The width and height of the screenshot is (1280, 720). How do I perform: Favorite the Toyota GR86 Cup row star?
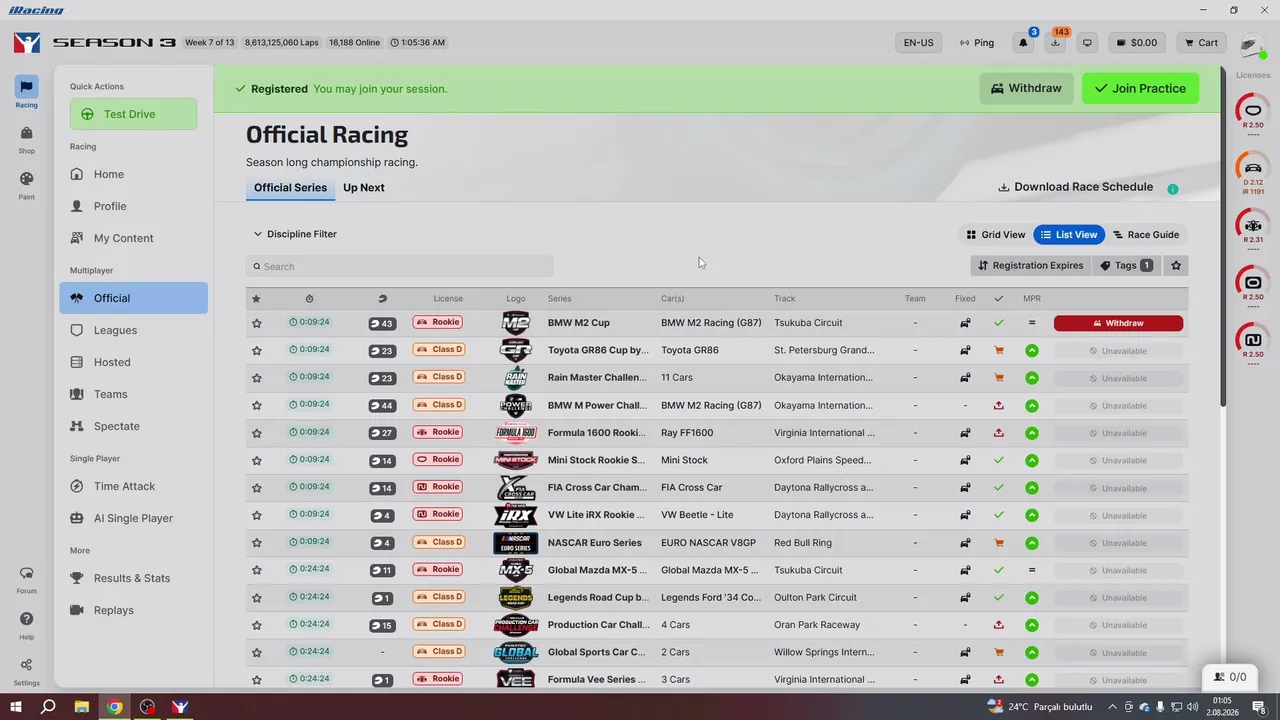[x=257, y=351]
